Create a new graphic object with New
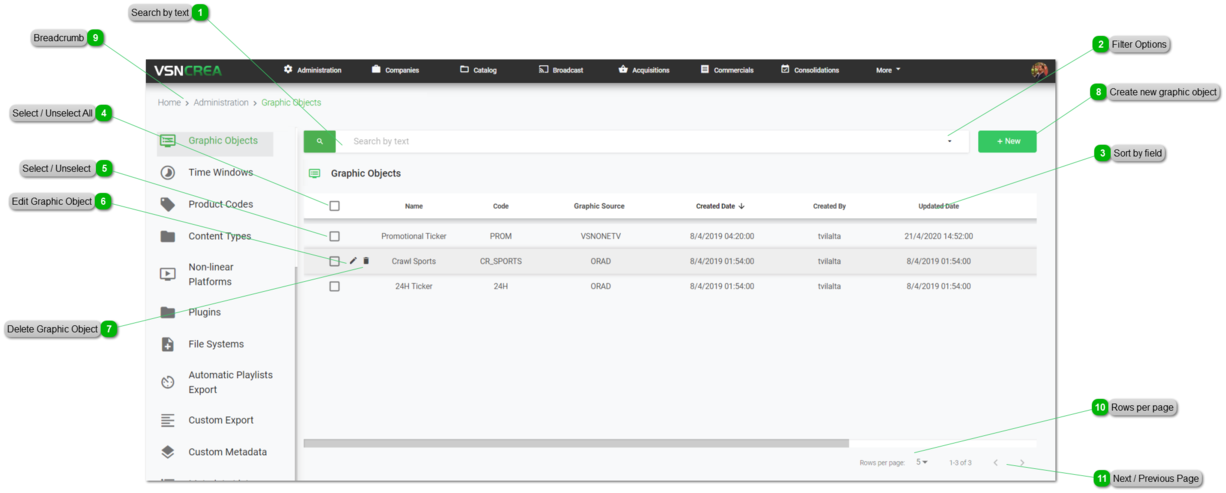Screen dimensions: 1226x493 click(x=1007, y=142)
